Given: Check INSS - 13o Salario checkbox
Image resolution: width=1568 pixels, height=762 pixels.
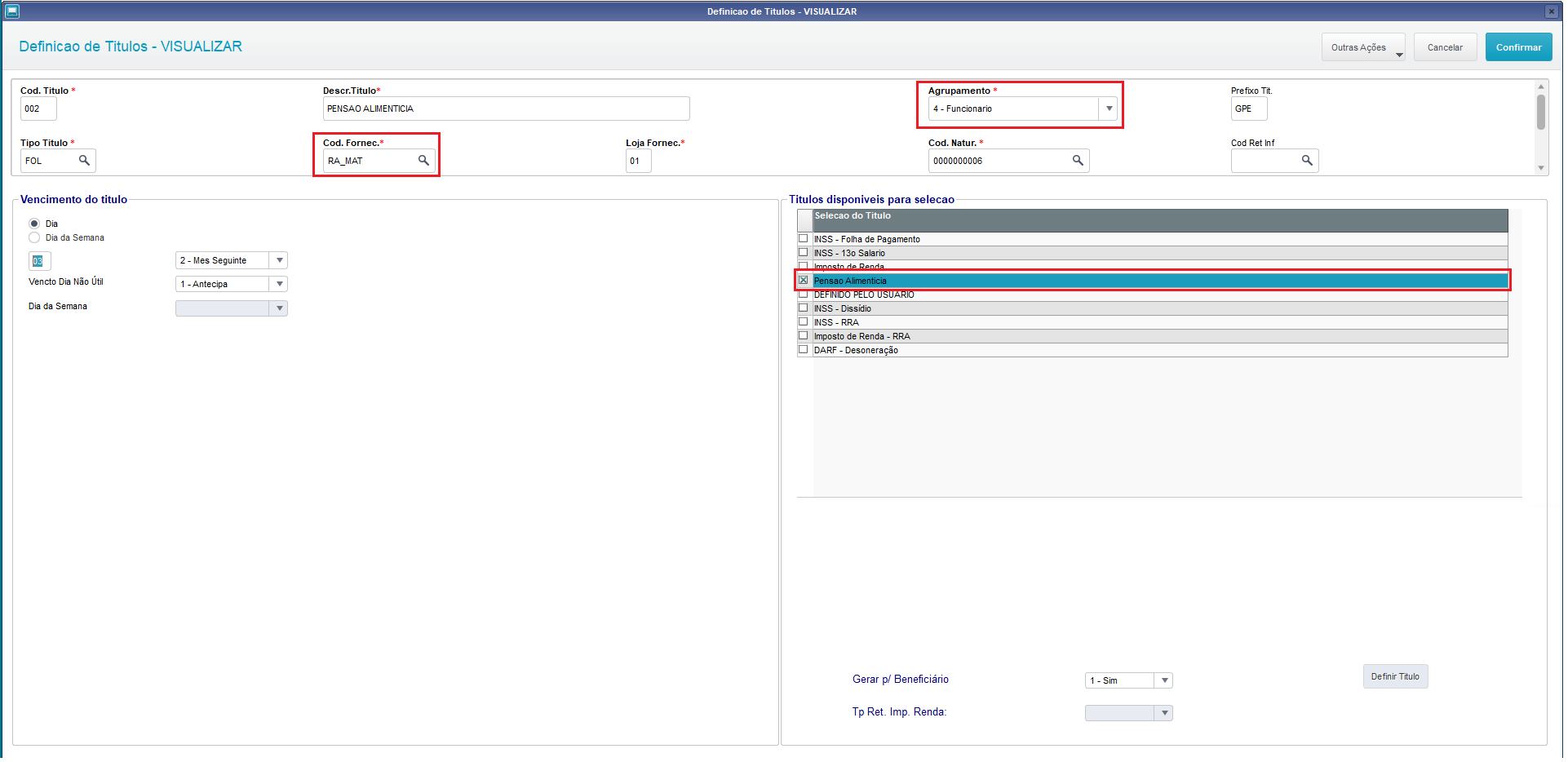Looking at the screenshot, I should 804,252.
